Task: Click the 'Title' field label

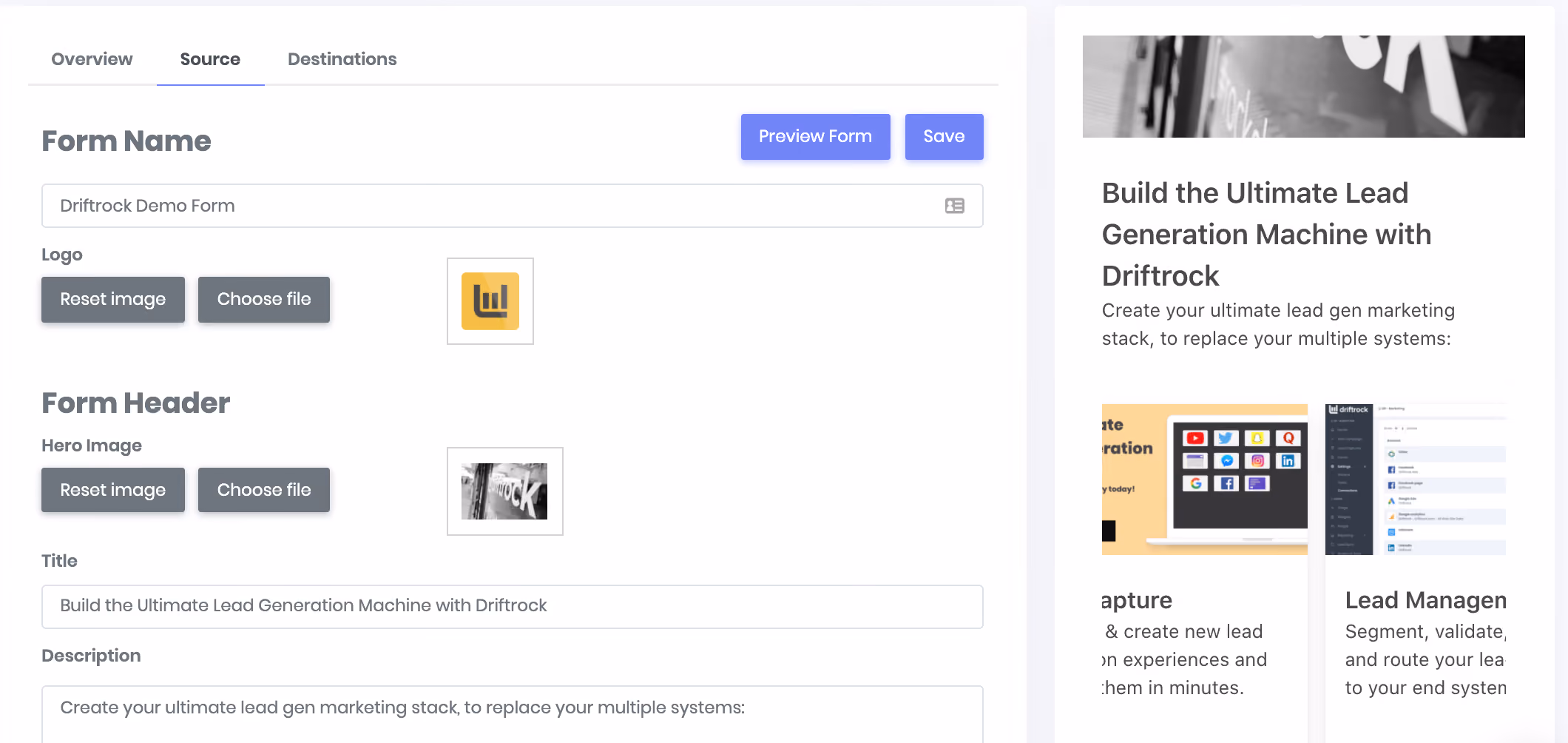Action: click(59, 561)
